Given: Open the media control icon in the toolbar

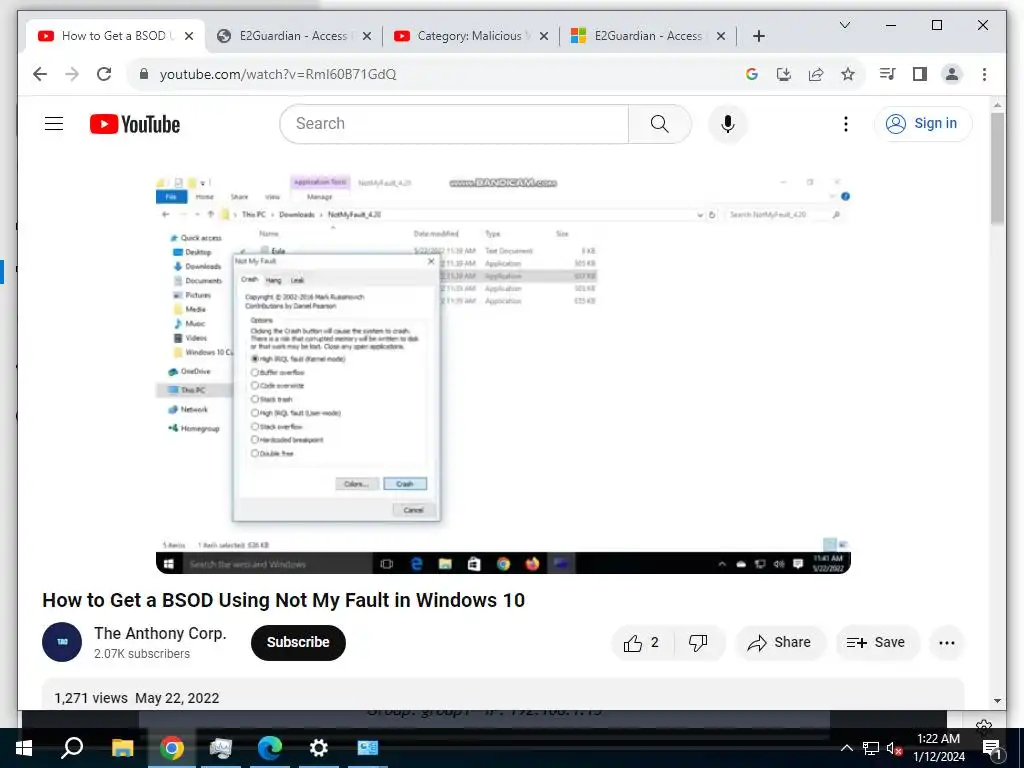Looking at the screenshot, I should tap(888, 74).
